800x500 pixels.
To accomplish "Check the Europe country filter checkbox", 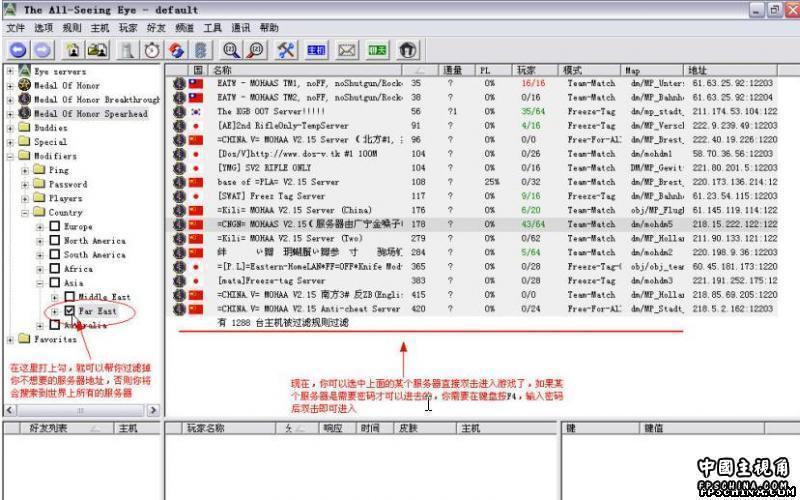I will point(55,226).
